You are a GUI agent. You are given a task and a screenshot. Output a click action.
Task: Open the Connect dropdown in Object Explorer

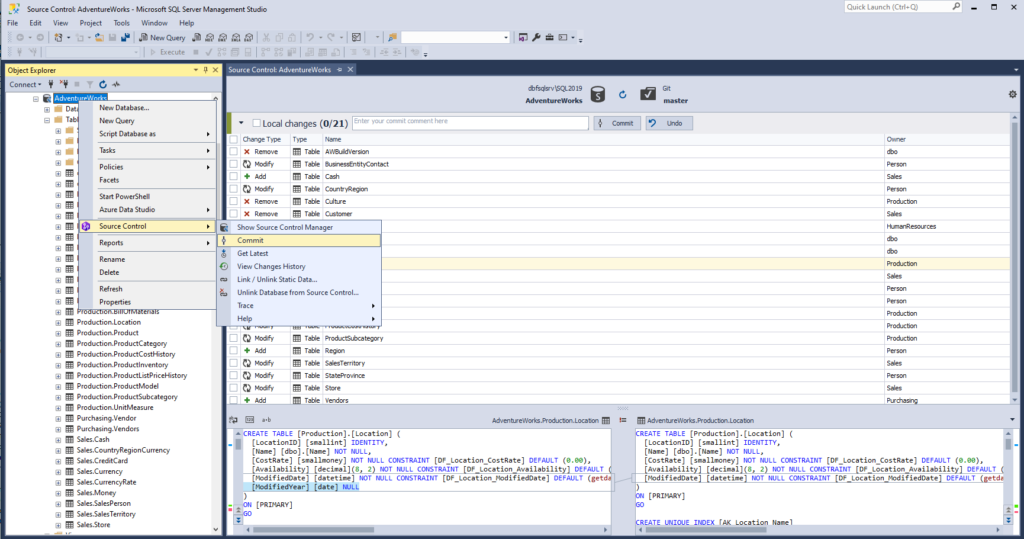(25, 84)
